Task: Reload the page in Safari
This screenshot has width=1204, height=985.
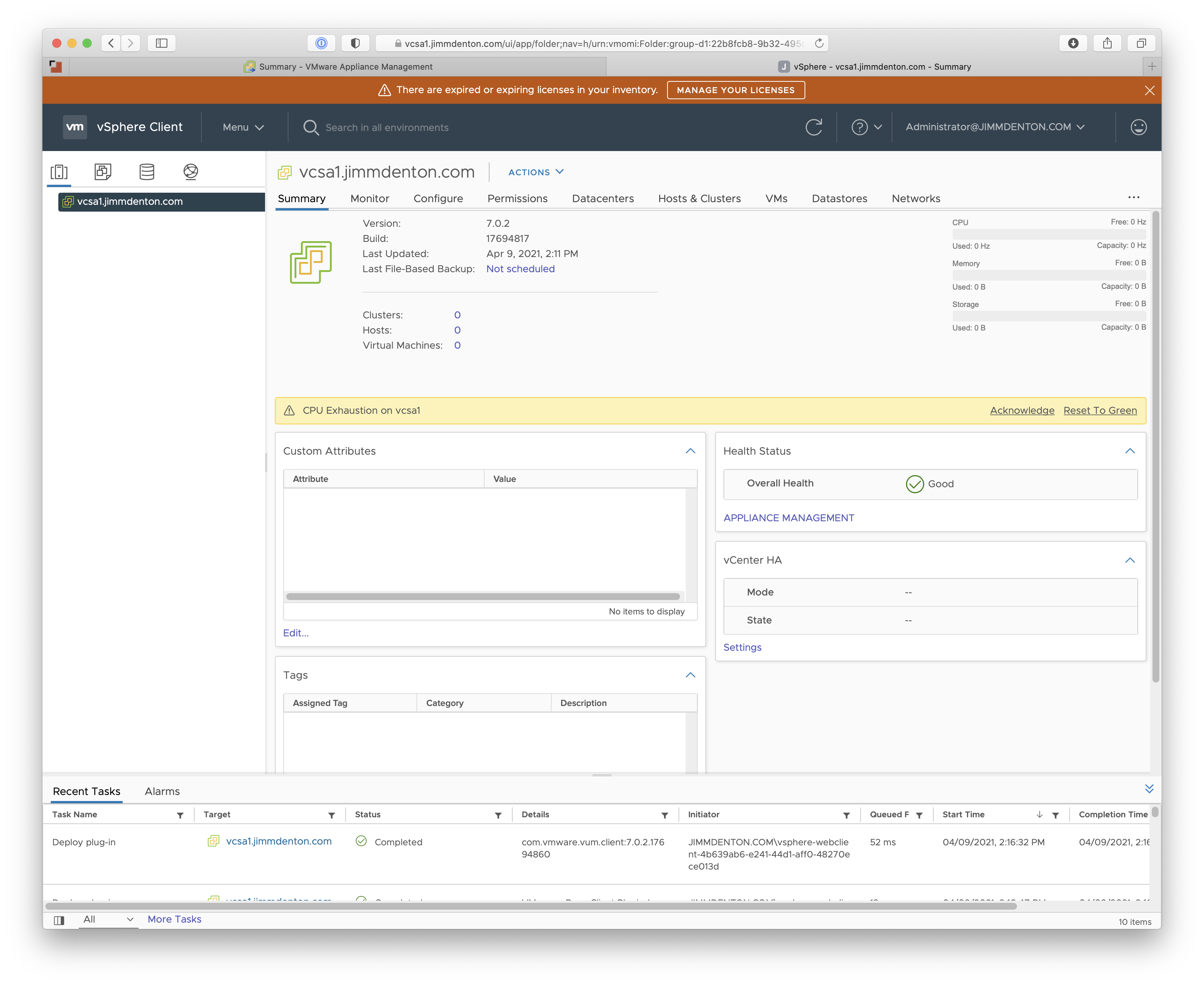Action: 819,43
